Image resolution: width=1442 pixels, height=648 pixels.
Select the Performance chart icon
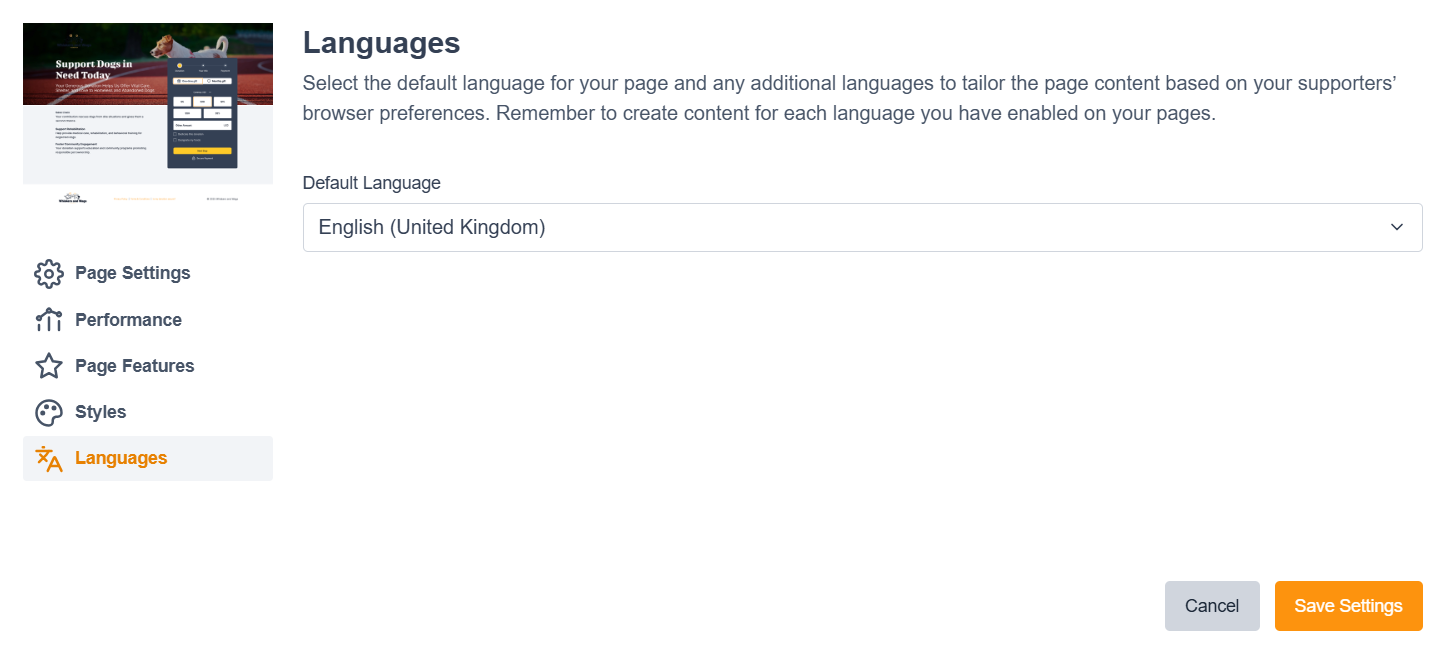[48, 319]
